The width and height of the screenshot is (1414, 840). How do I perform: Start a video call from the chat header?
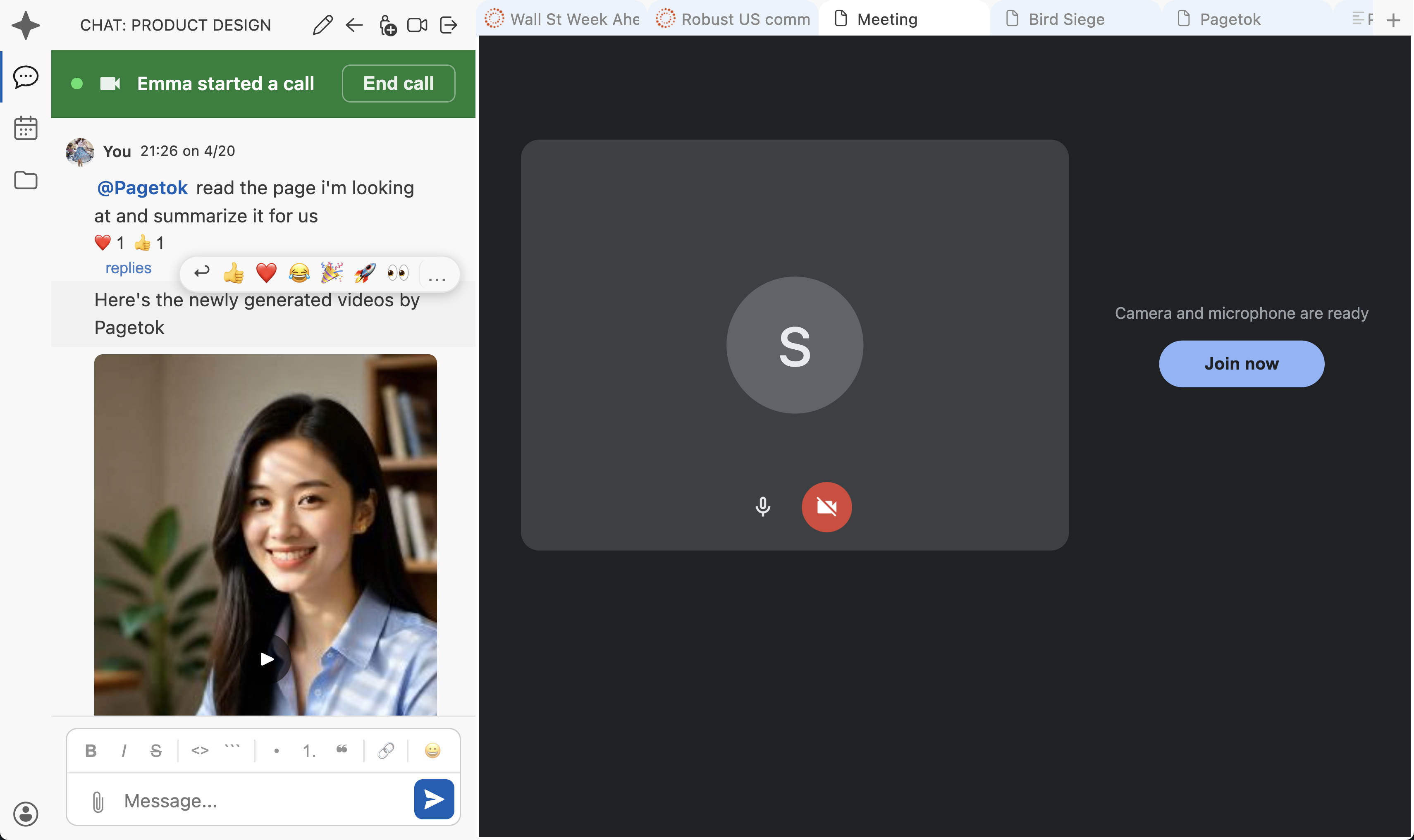pos(417,25)
